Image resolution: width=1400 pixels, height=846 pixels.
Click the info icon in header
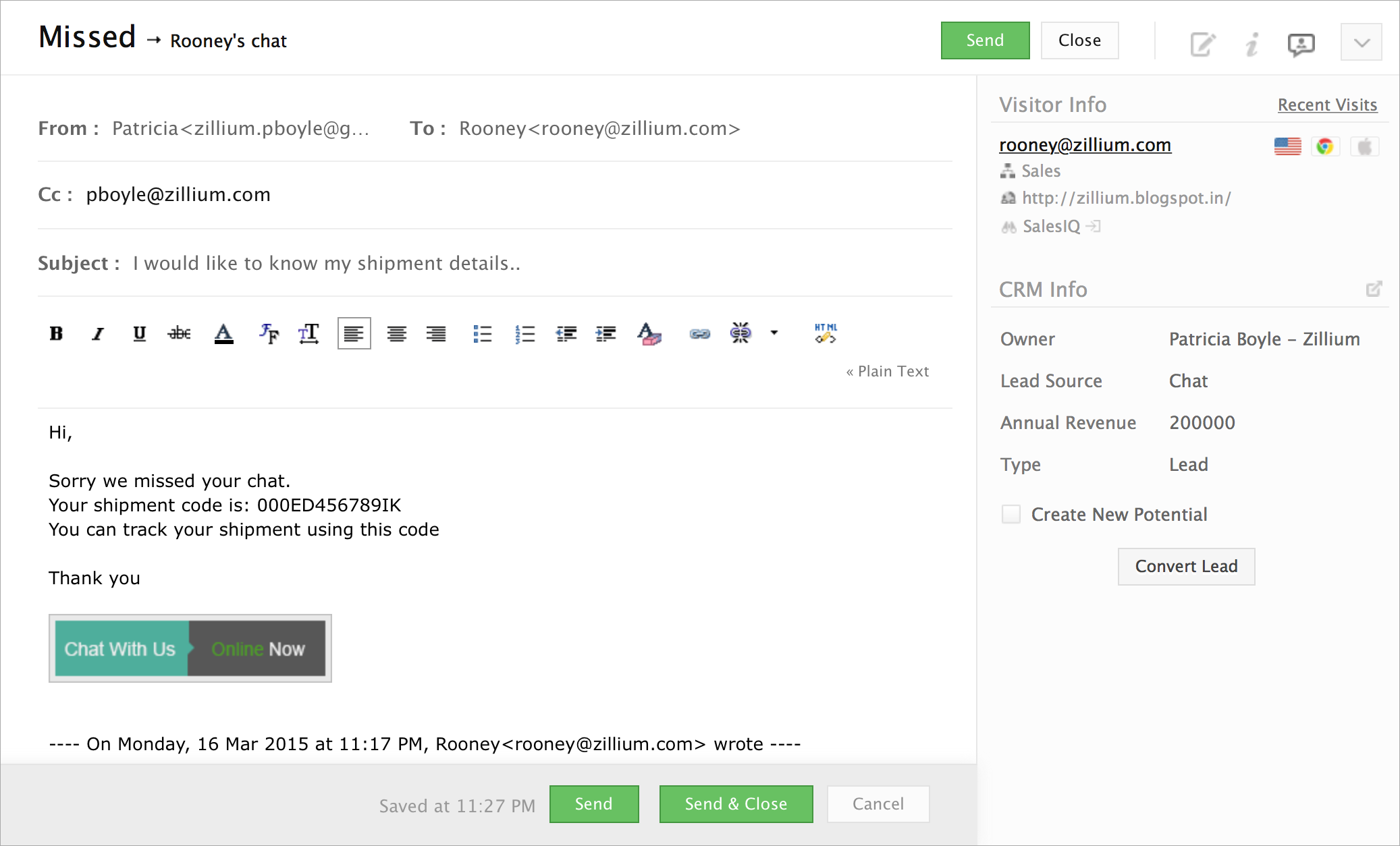[1252, 44]
